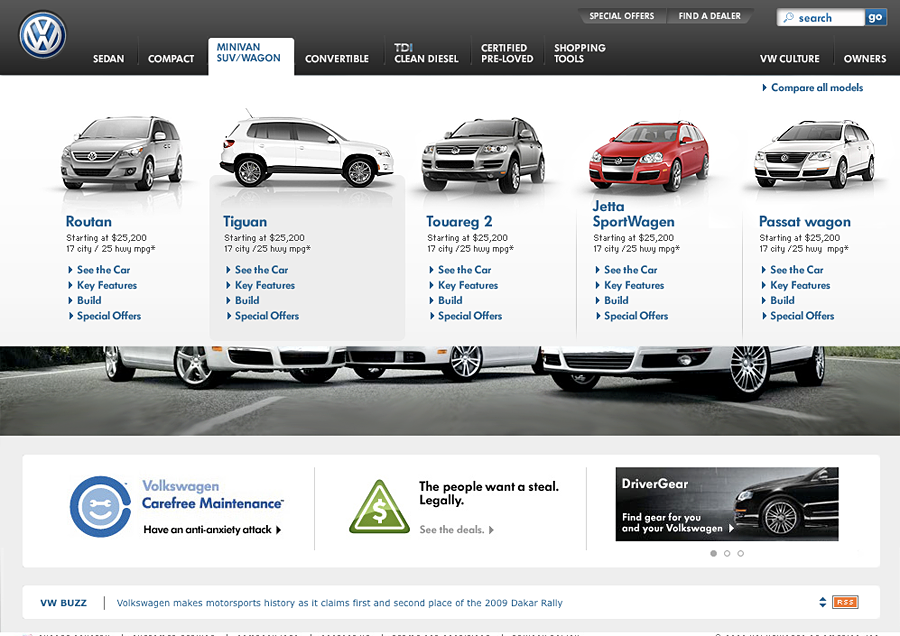The image size is (900, 636).
Task: Select the second carousel dot
Action: (x=727, y=553)
